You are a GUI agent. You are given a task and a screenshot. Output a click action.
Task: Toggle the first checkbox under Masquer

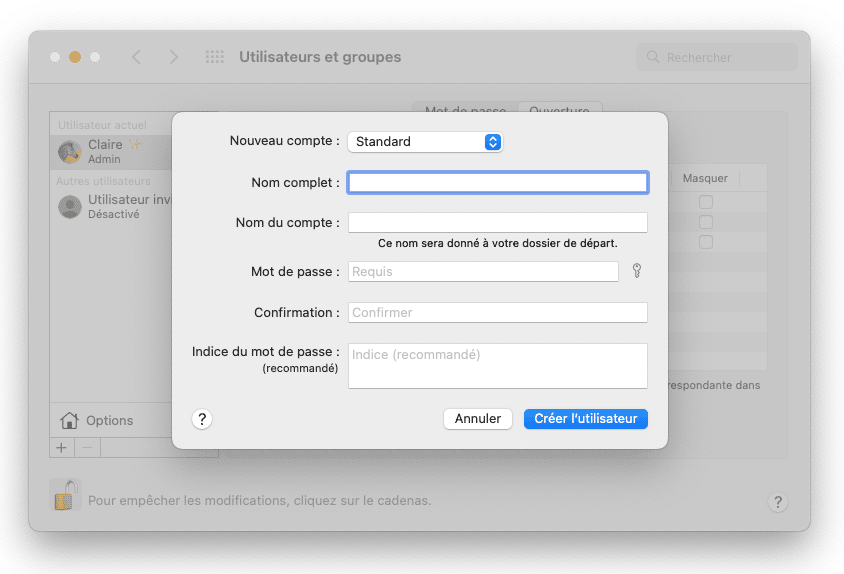705,202
